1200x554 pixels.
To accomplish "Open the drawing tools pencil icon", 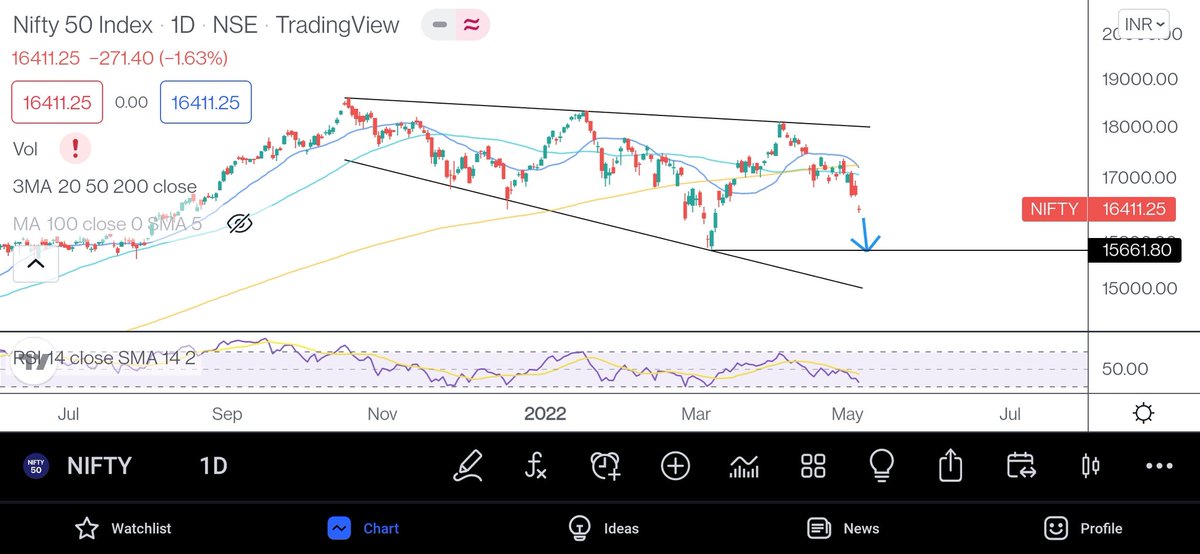I will click(x=467, y=466).
